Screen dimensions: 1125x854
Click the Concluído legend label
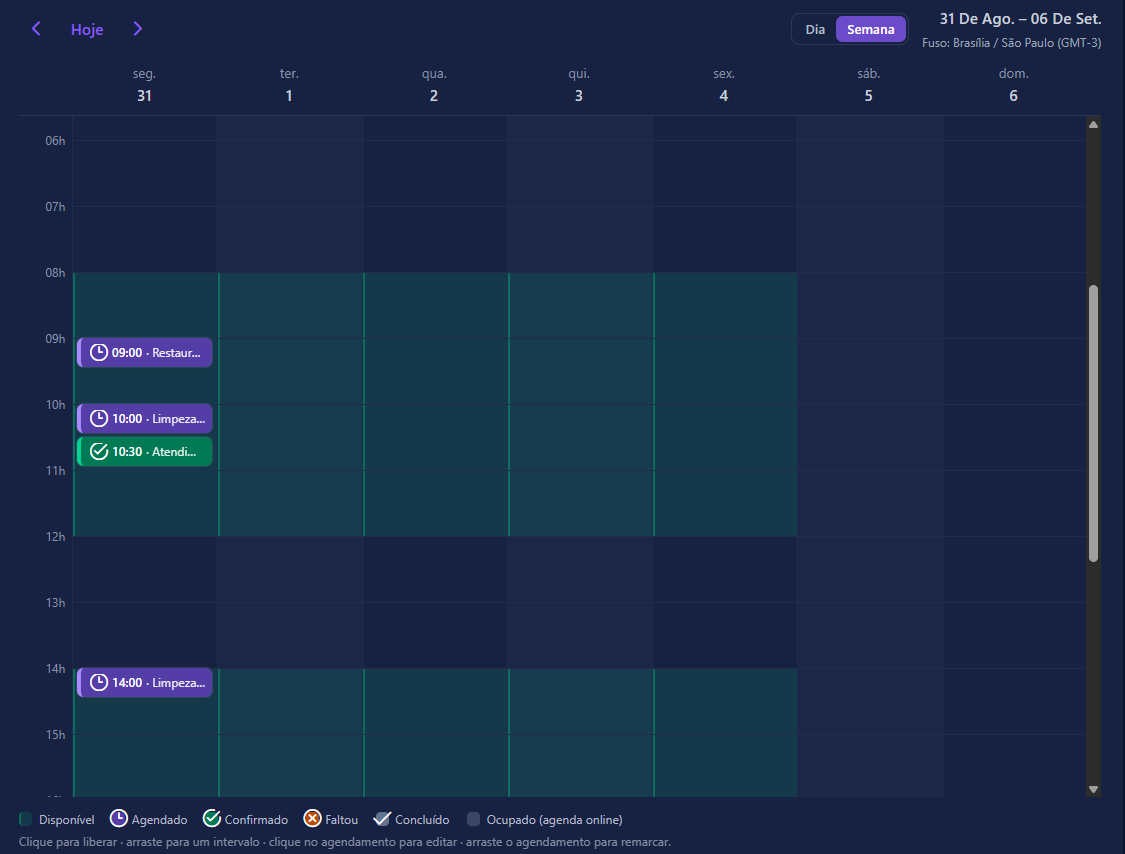pos(422,820)
